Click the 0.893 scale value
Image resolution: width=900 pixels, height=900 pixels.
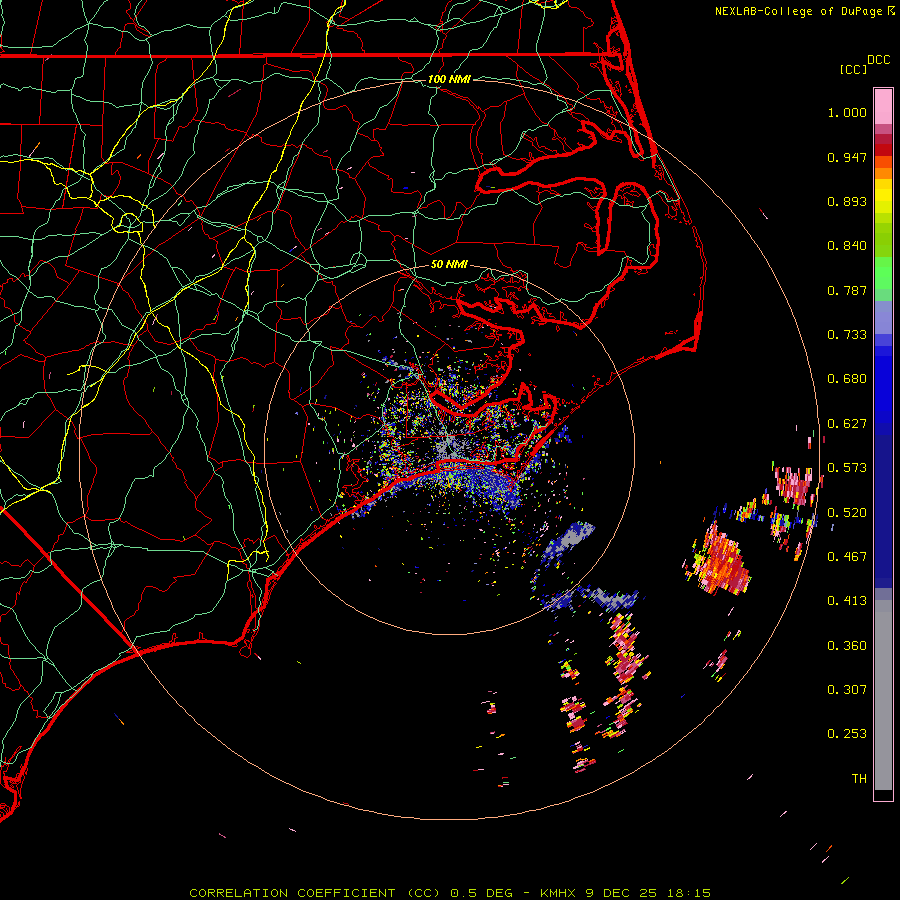point(847,201)
